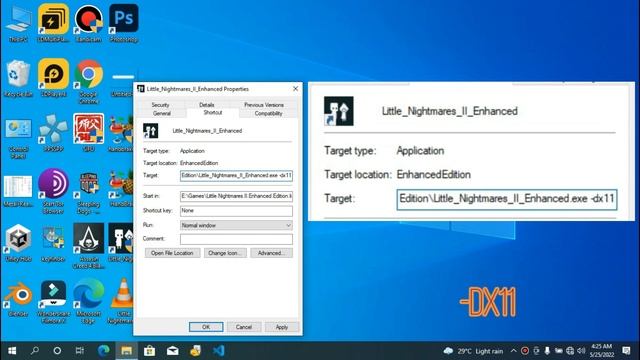Launch Wondershare Filmora desktop shortcut
The height and width of the screenshot is (360, 640).
(53, 302)
